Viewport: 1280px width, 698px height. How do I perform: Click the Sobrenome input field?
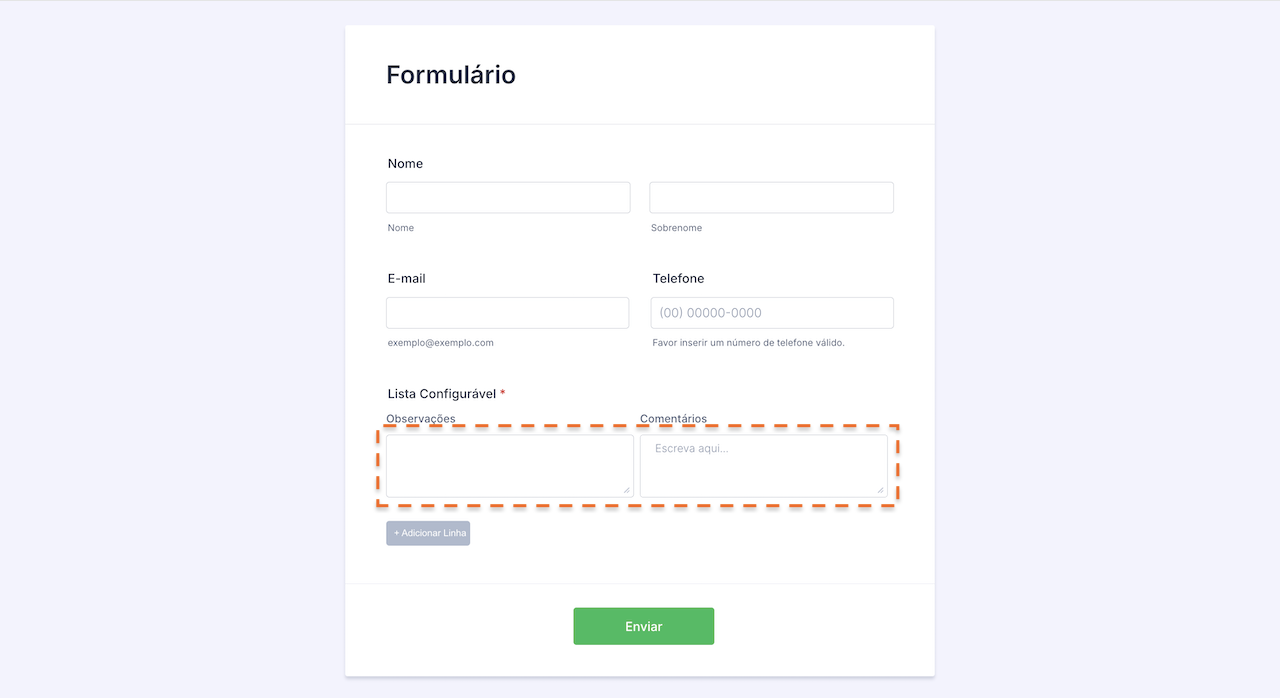pos(771,197)
